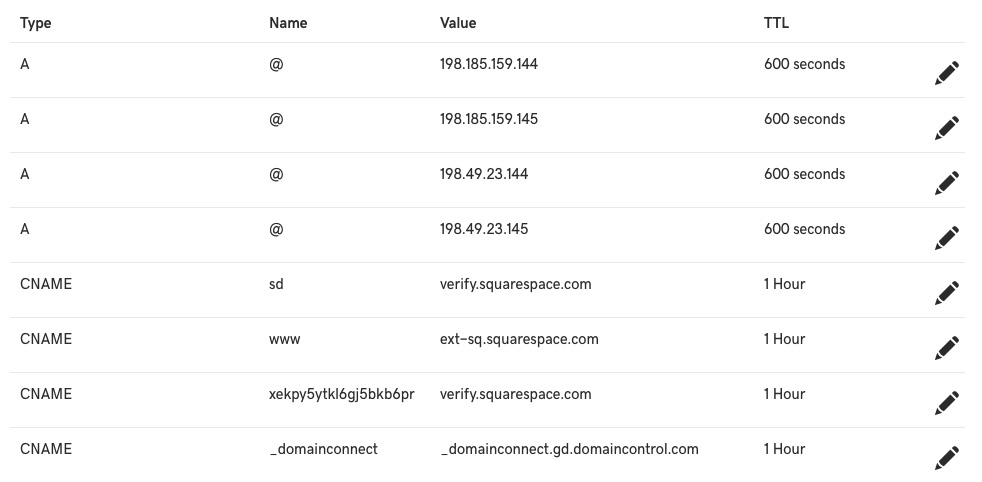The image size is (982, 482).
Task: Click the Type column header
Action: (35, 23)
